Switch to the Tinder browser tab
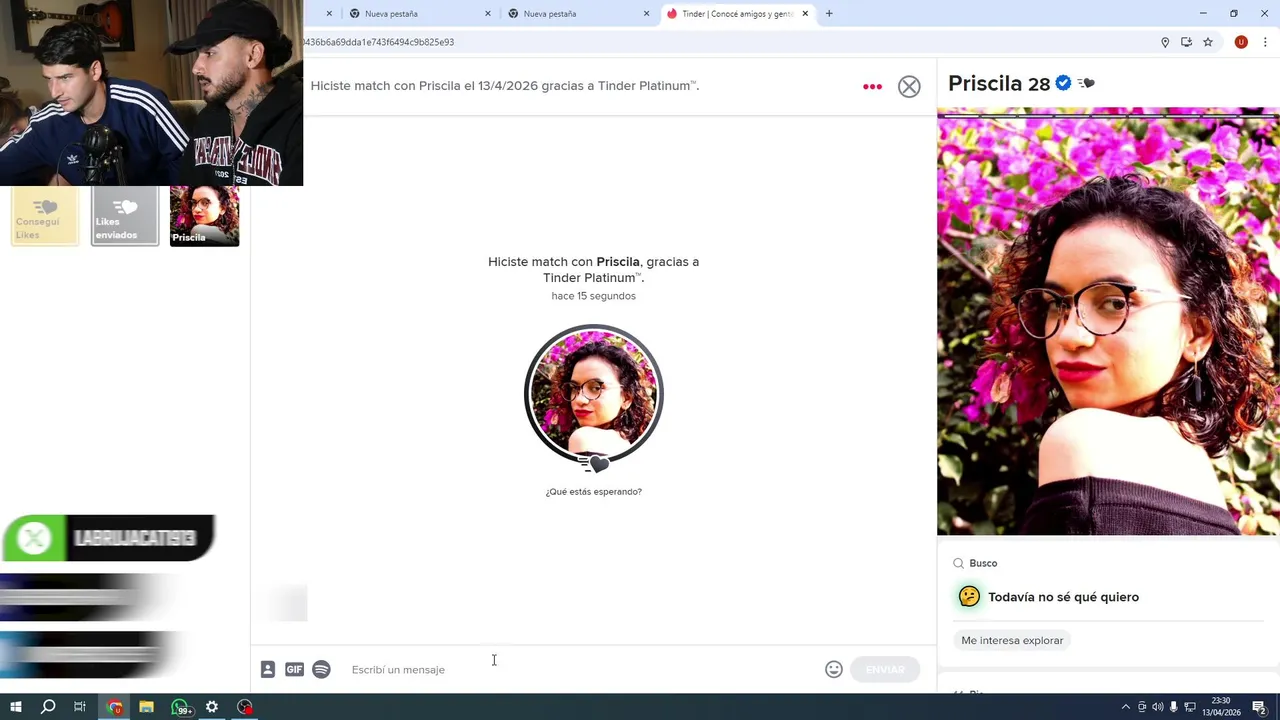The height and width of the screenshot is (720, 1280). click(x=737, y=14)
